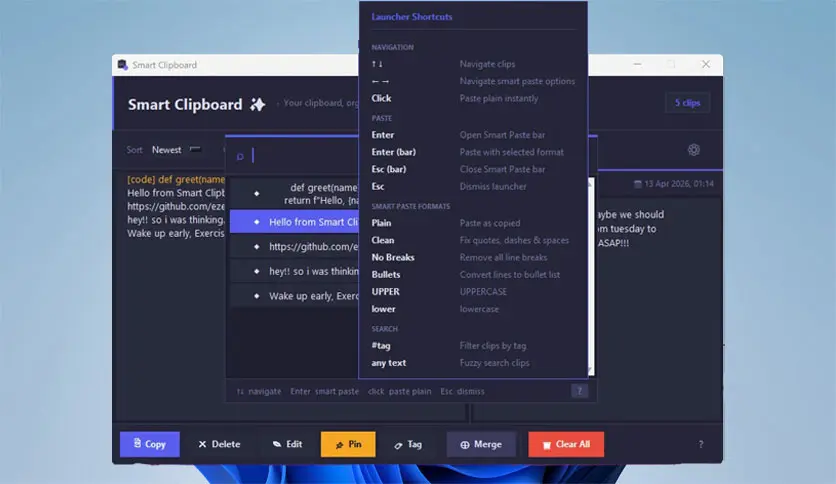Screen dimensions: 836x484
Task: Click the #tag search shortcut entry
Action: click(x=381, y=345)
